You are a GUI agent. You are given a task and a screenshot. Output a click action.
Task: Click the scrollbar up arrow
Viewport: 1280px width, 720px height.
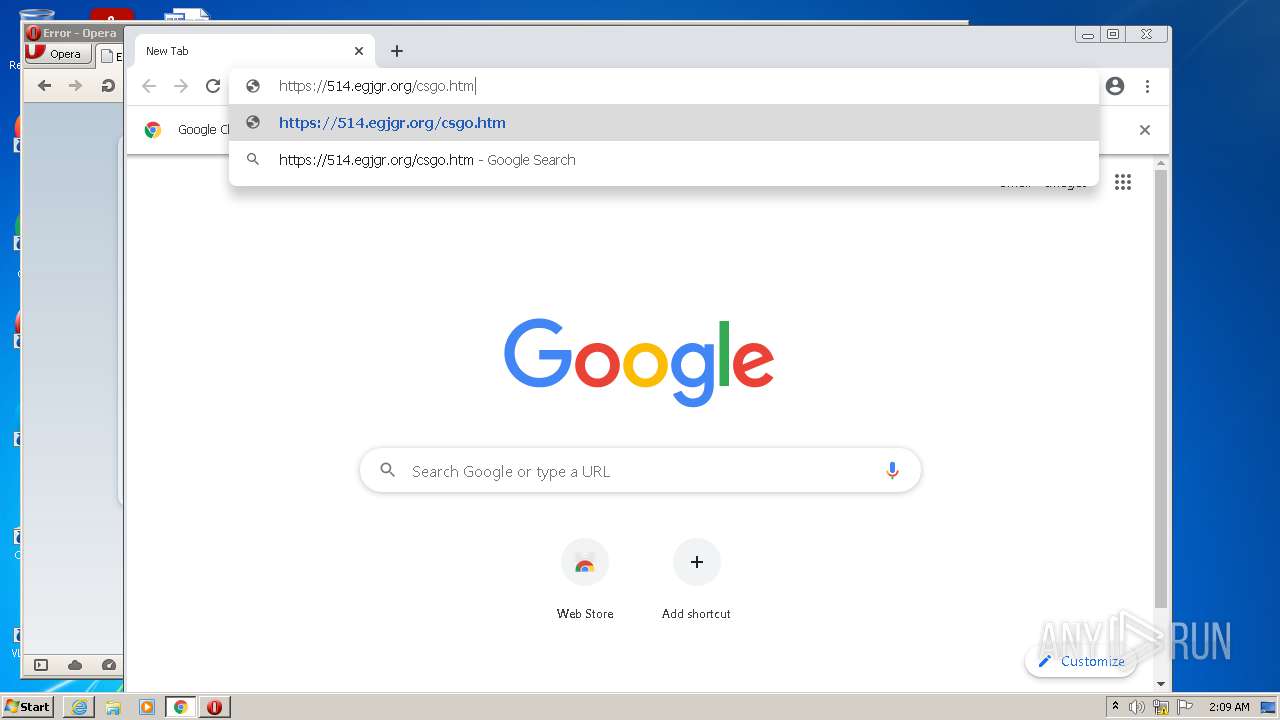point(1161,162)
